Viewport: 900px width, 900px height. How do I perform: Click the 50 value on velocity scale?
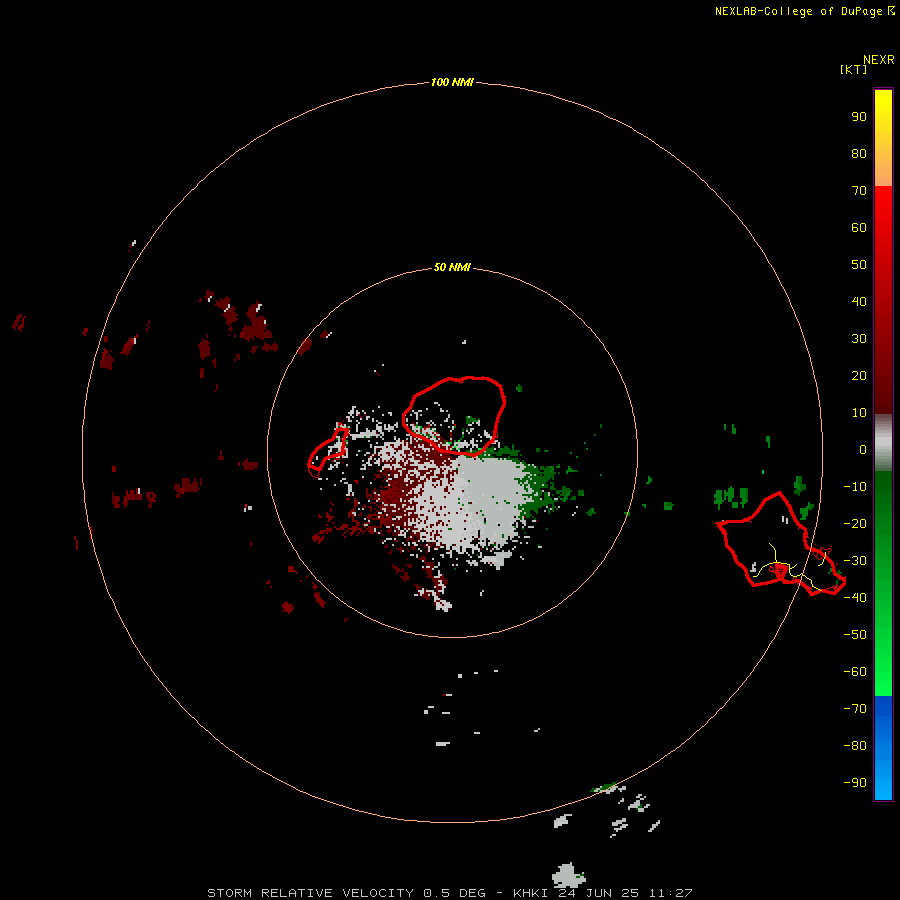[859, 265]
